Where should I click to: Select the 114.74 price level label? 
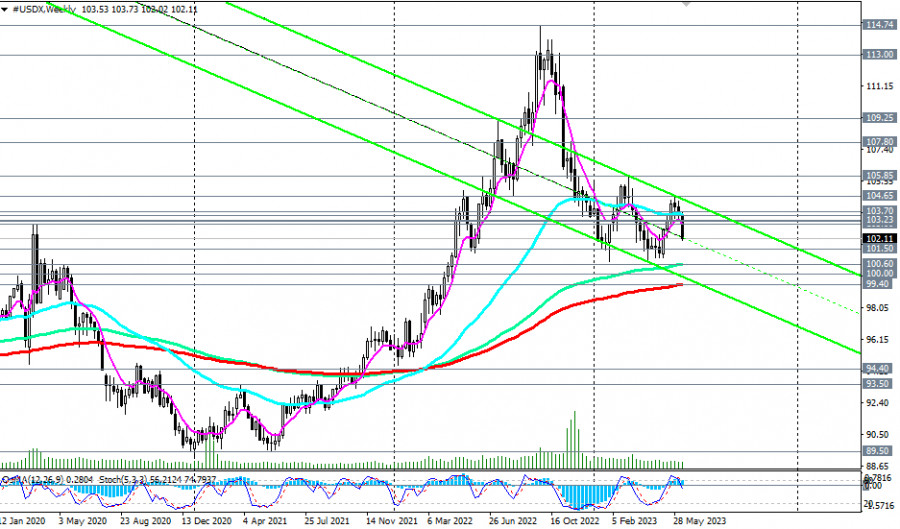click(x=879, y=24)
